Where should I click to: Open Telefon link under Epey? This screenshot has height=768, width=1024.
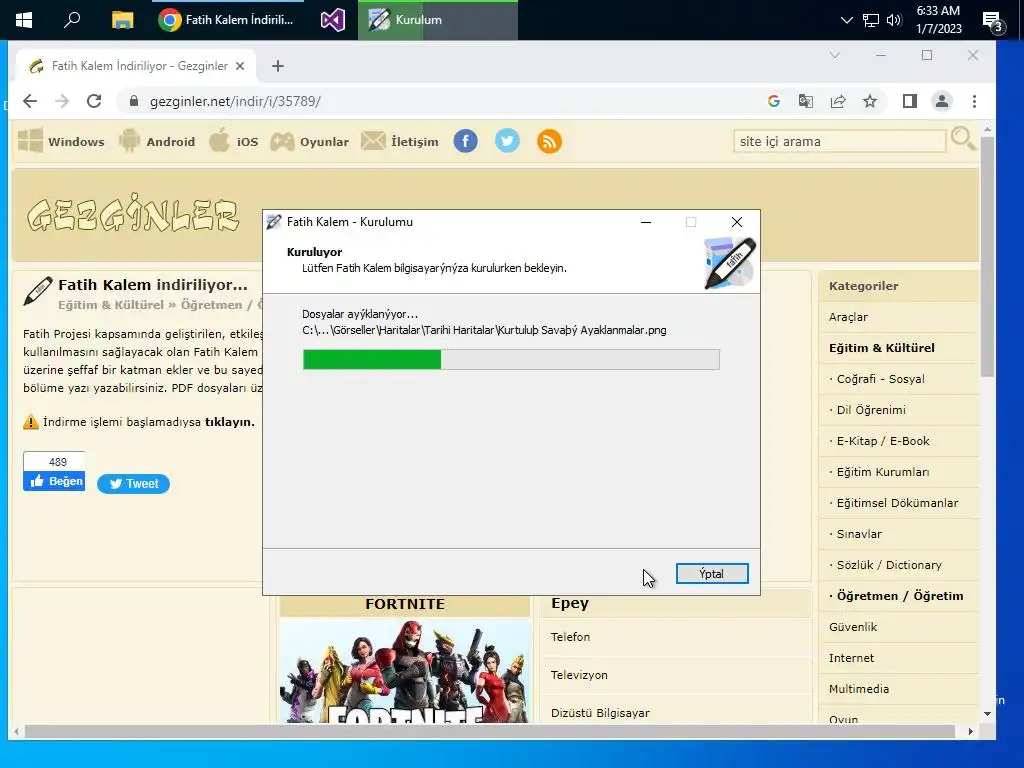570,637
